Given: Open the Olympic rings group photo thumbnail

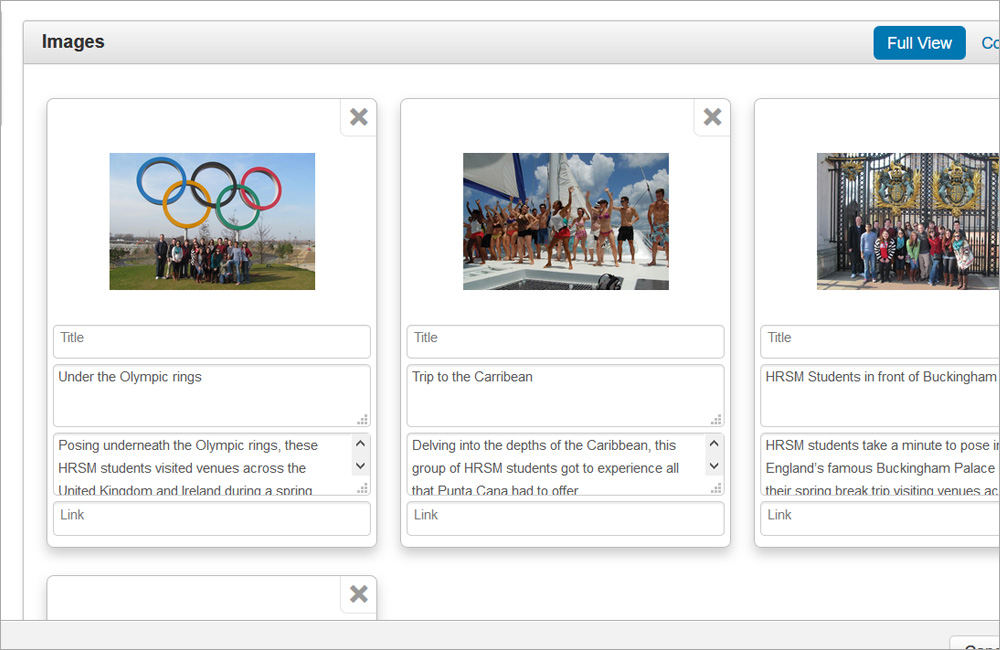Looking at the screenshot, I should (x=212, y=221).
